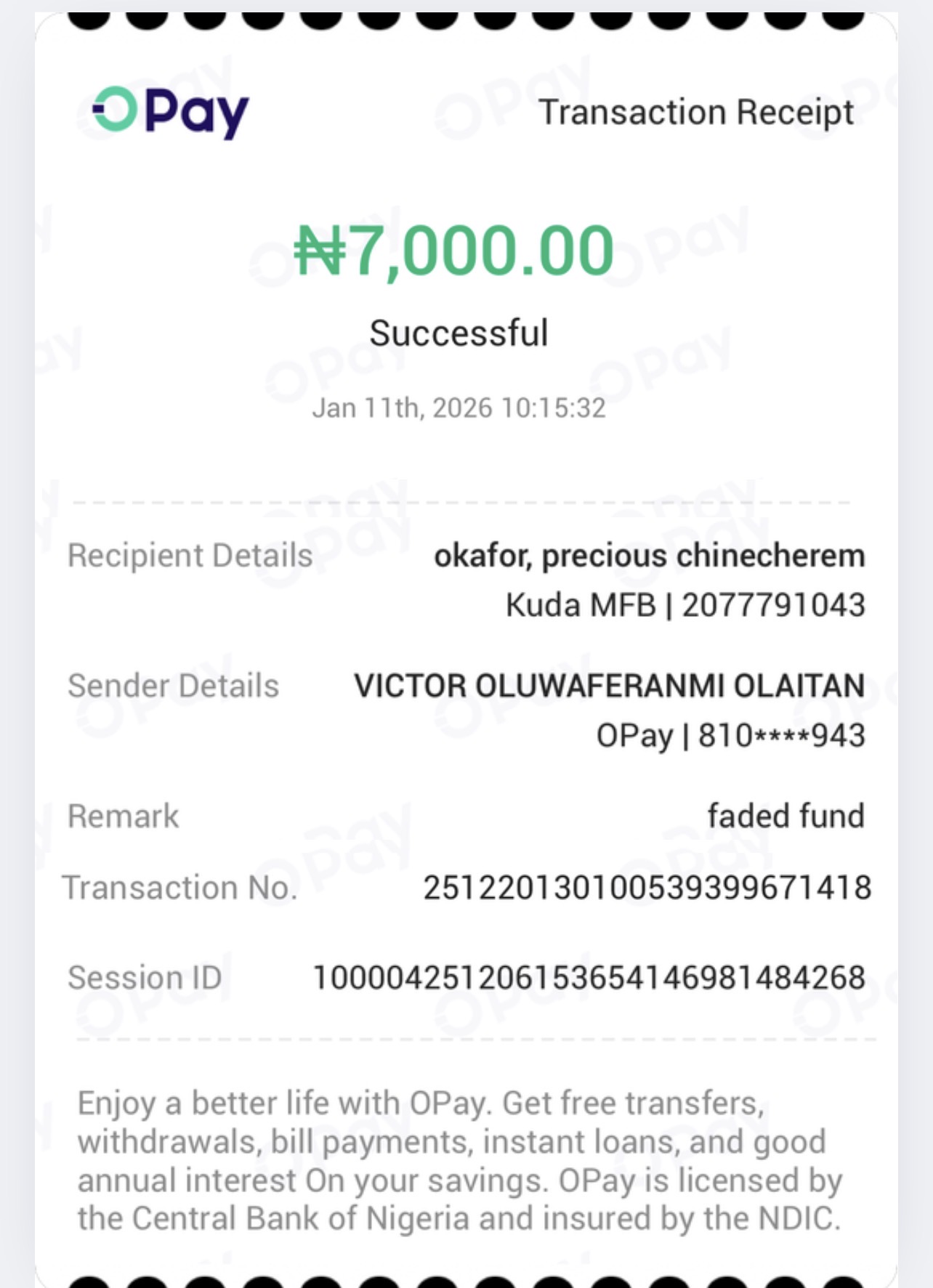This screenshot has height=1288, width=933.
Task: Select the faded fund remark text
Action: click(x=785, y=816)
